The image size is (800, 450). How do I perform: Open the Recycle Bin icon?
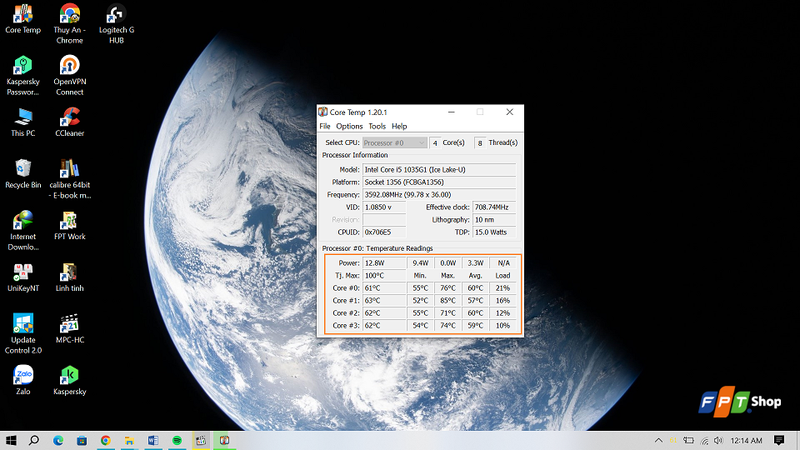coord(23,174)
